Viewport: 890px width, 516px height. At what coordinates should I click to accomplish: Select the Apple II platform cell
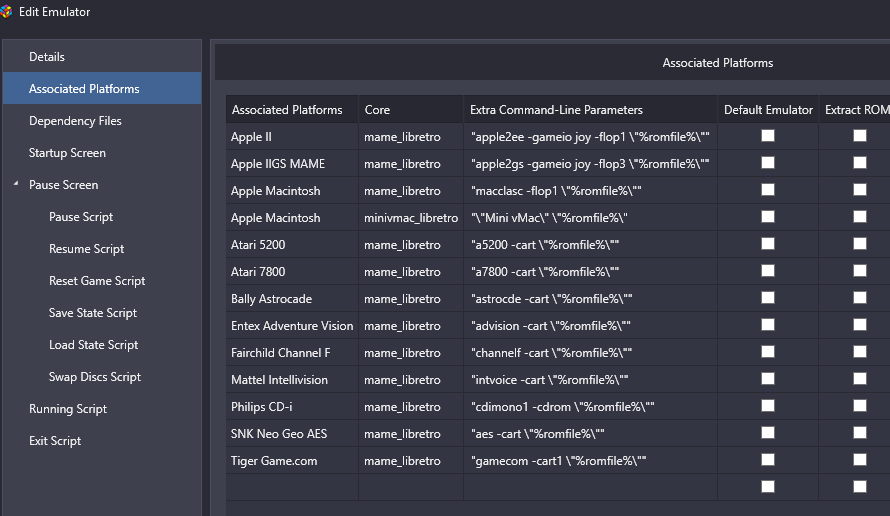click(292, 137)
